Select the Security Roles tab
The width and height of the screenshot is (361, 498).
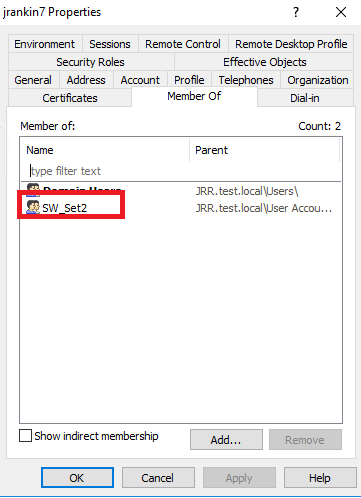(91, 62)
